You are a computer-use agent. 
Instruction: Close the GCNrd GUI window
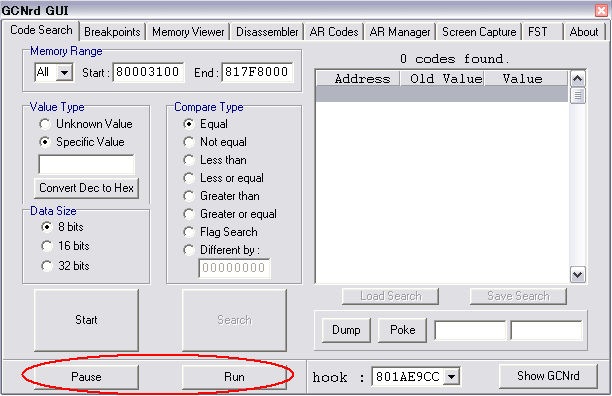[601, 11]
